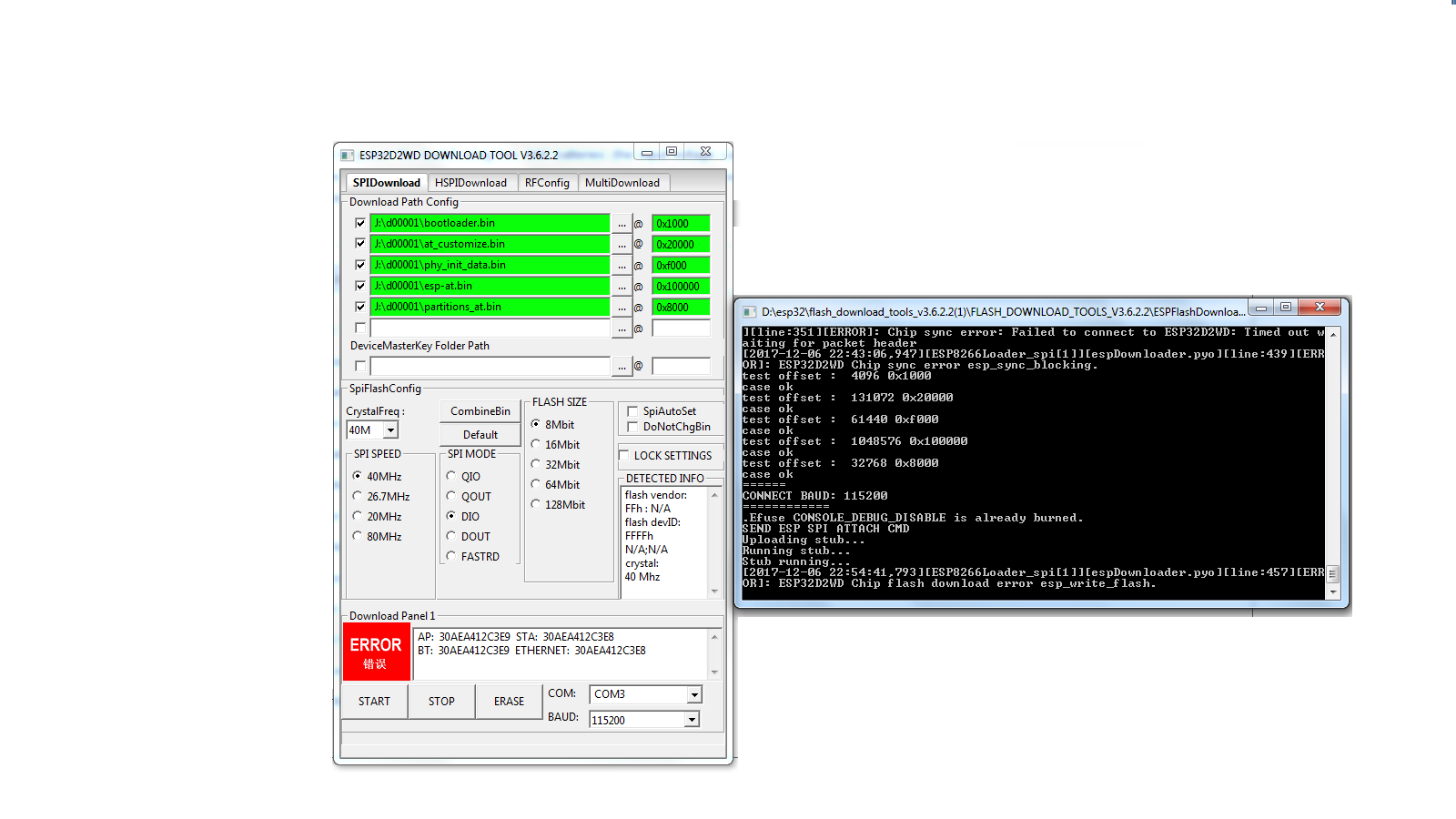Maximize the console window

click(x=1286, y=308)
